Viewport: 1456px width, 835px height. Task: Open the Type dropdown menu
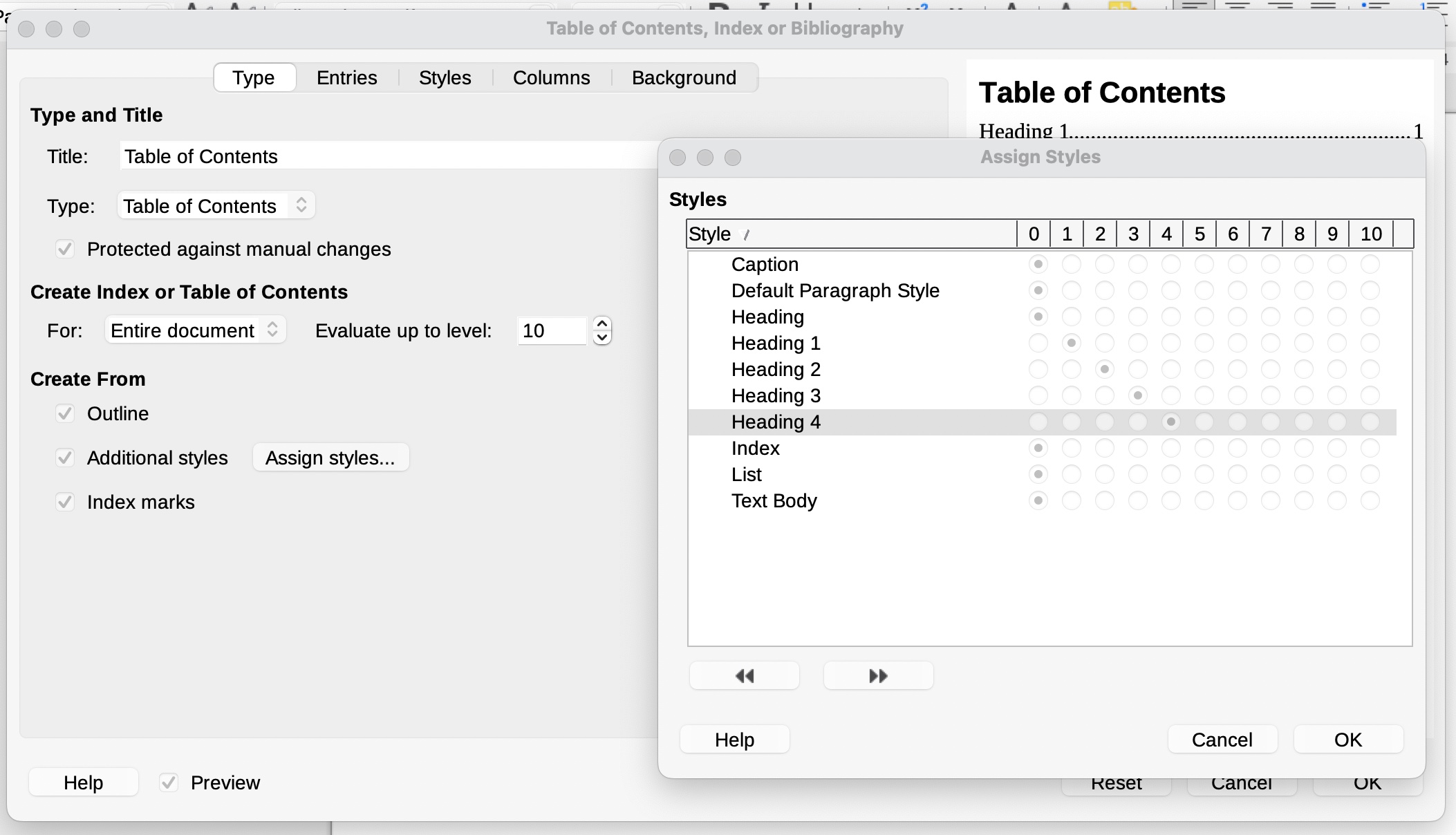click(216, 206)
